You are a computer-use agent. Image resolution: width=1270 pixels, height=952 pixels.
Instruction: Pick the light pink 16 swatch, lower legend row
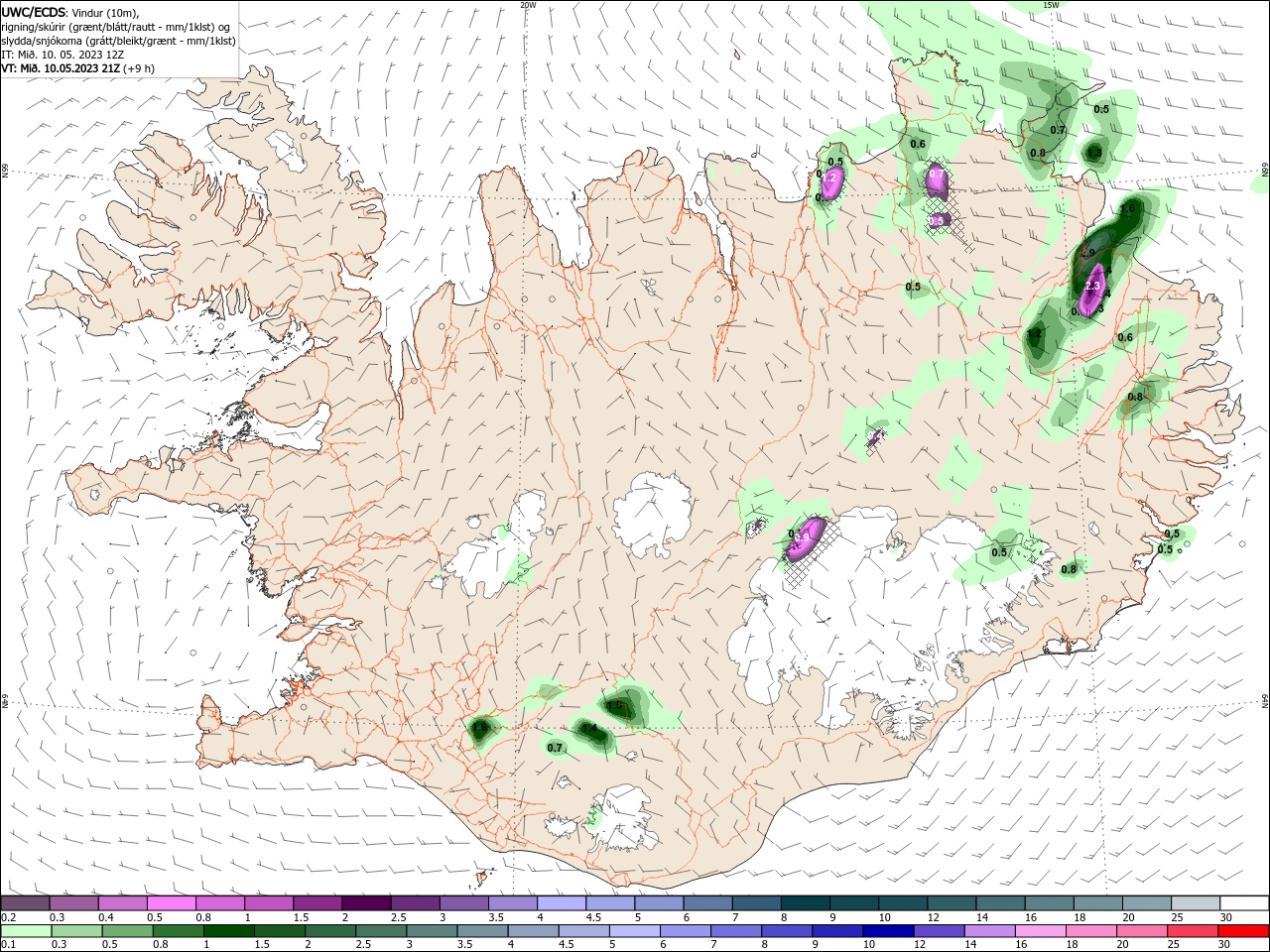[1041, 931]
